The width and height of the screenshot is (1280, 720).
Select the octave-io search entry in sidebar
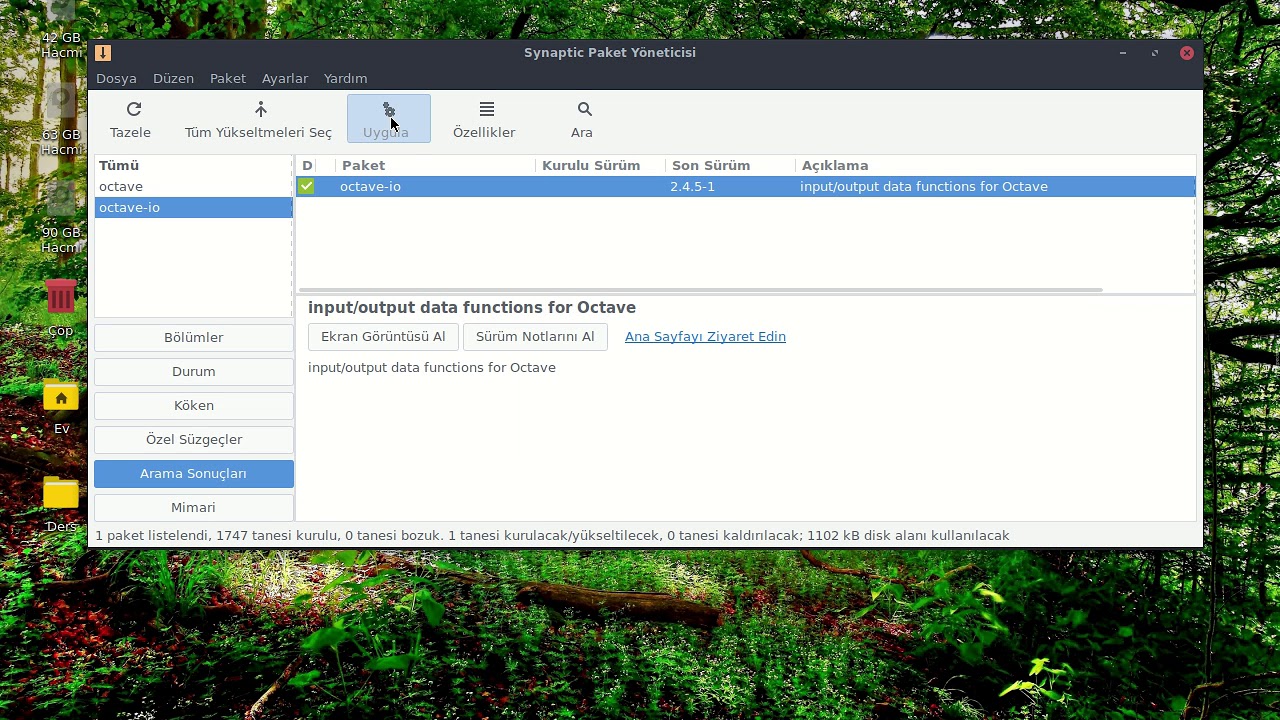pyautogui.click(x=194, y=207)
